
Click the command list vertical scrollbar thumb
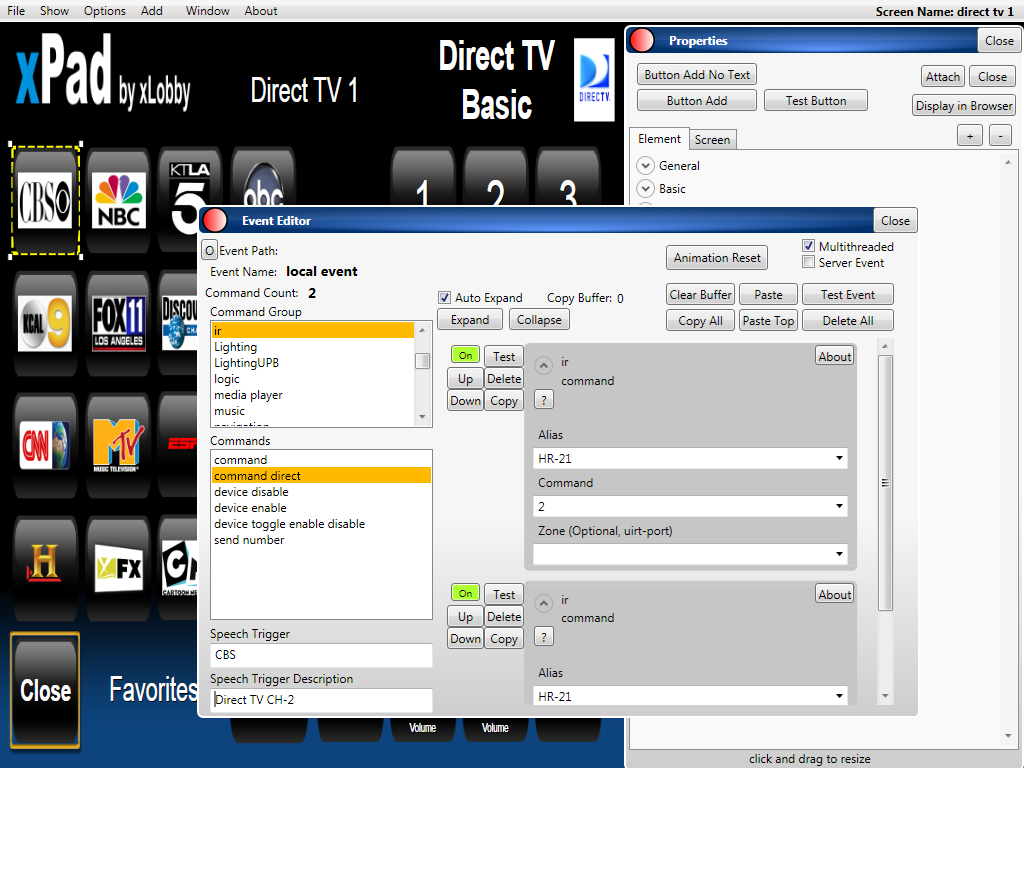[x=885, y=483]
